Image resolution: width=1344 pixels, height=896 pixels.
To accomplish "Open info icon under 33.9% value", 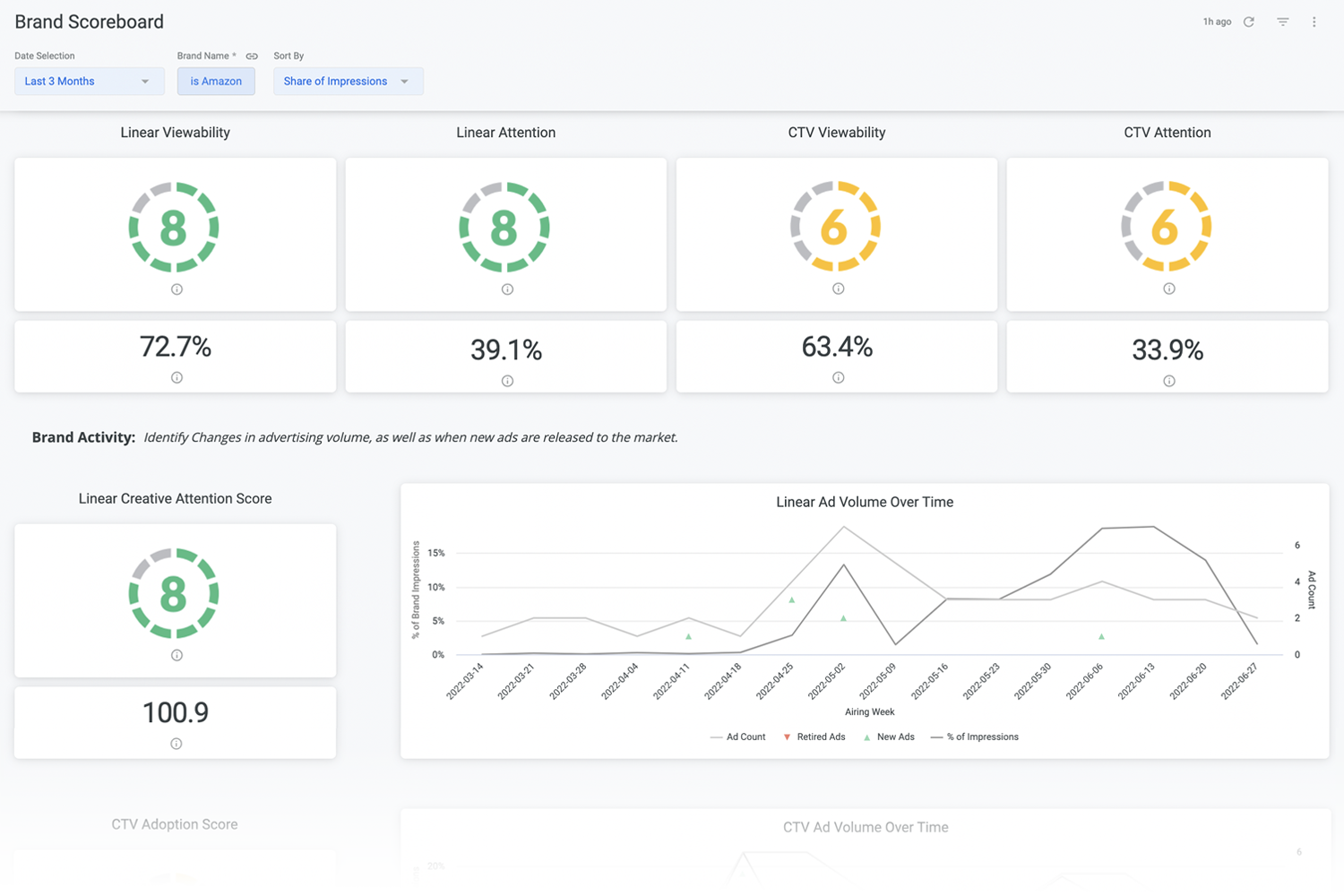I will click(1168, 381).
